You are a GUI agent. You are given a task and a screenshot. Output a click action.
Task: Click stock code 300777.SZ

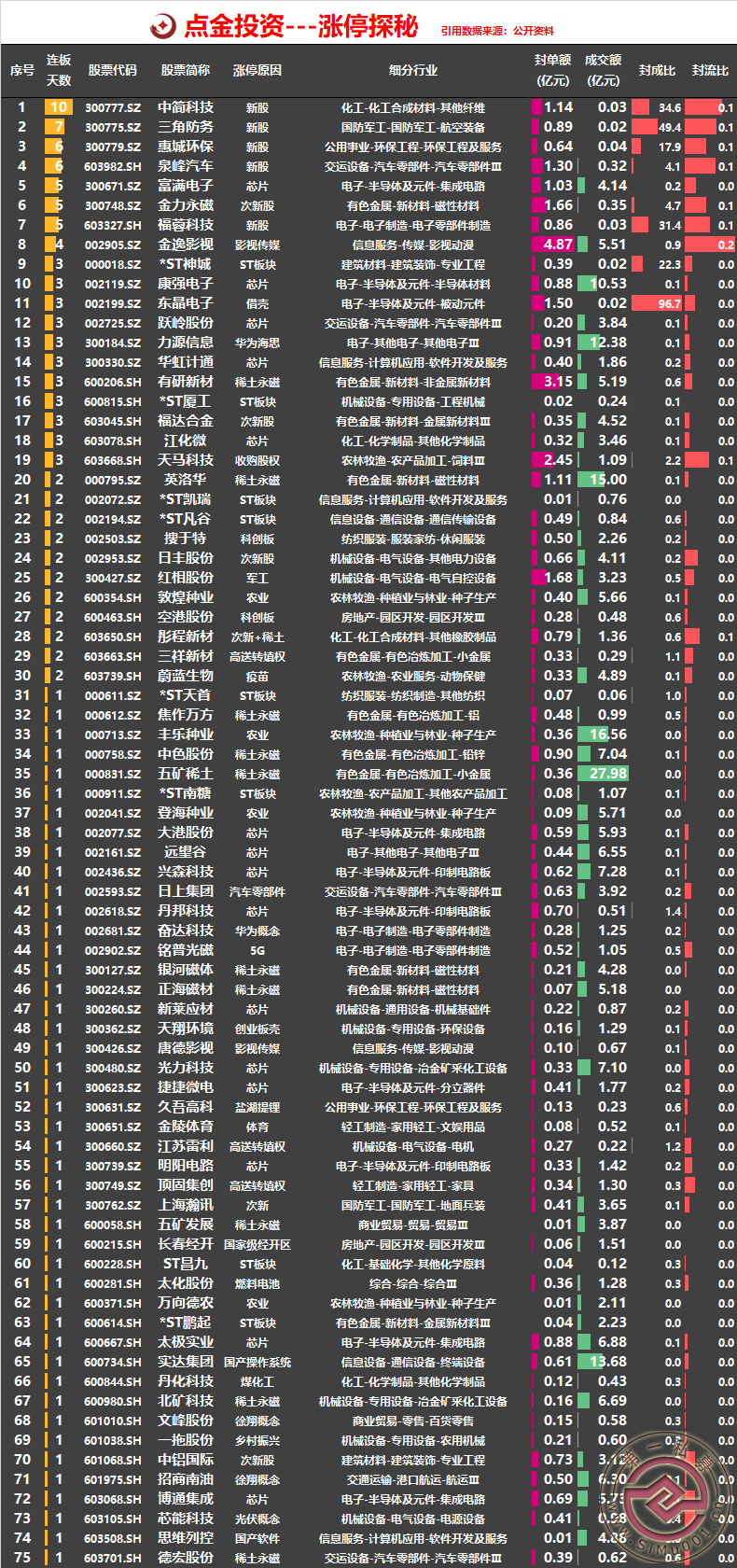113,108
